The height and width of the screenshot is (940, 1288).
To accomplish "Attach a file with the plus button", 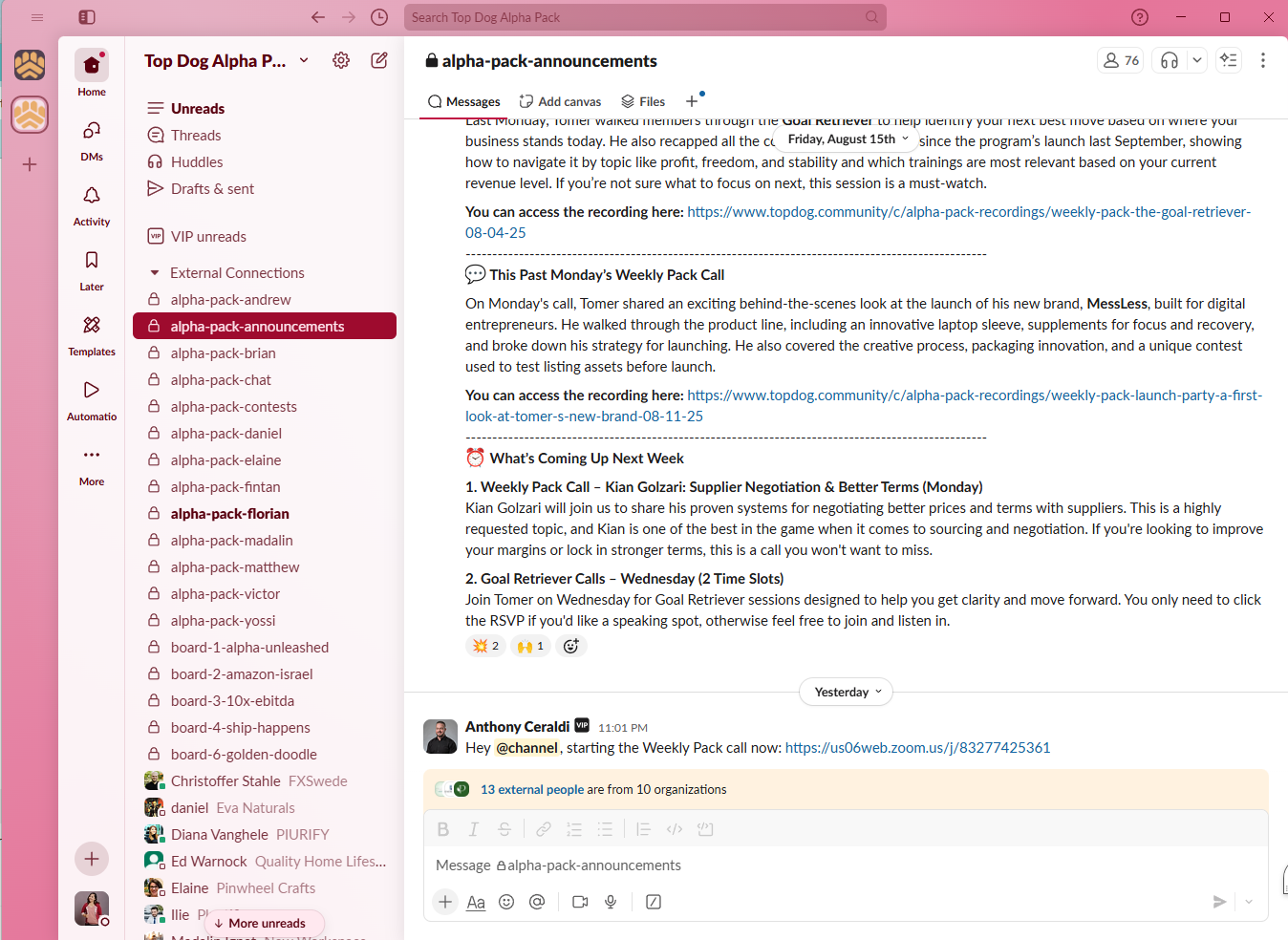I will tap(445, 902).
